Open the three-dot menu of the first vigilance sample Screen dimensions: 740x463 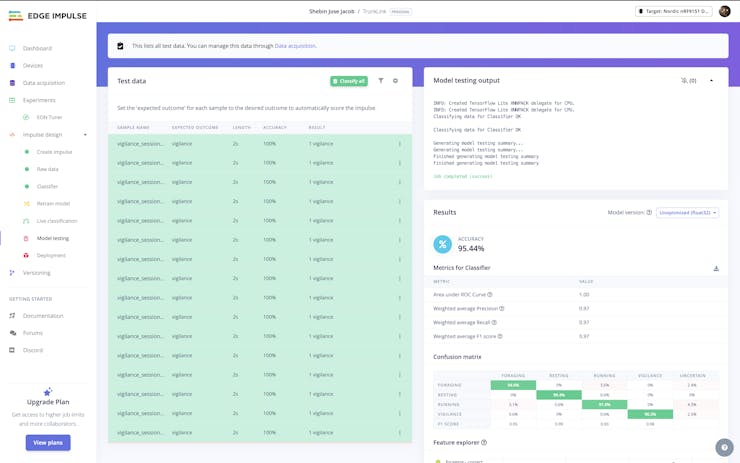coord(400,144)
